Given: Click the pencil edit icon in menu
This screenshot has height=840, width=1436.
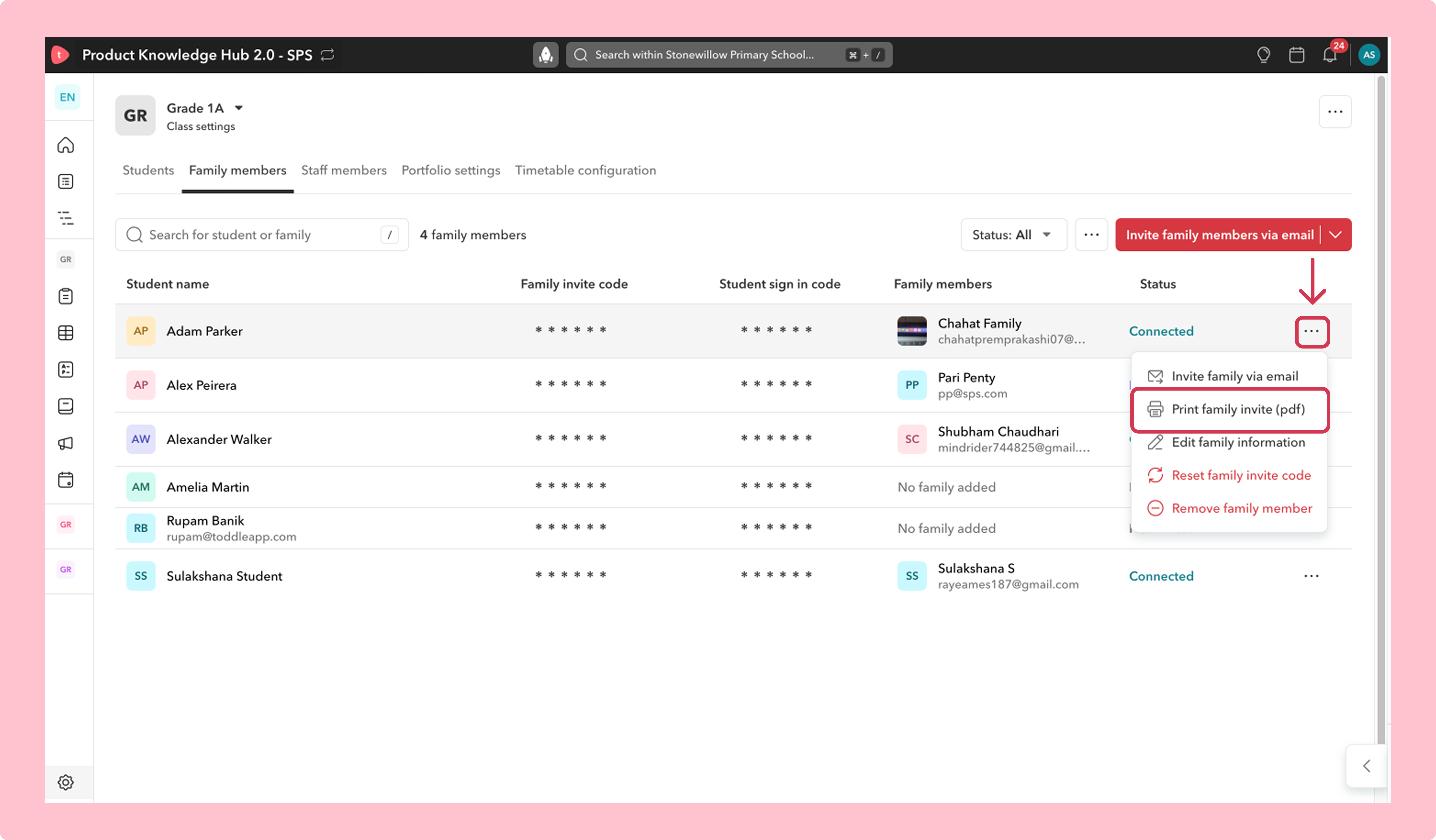Looking at the screenshot, I should [x=1155, y=442].
